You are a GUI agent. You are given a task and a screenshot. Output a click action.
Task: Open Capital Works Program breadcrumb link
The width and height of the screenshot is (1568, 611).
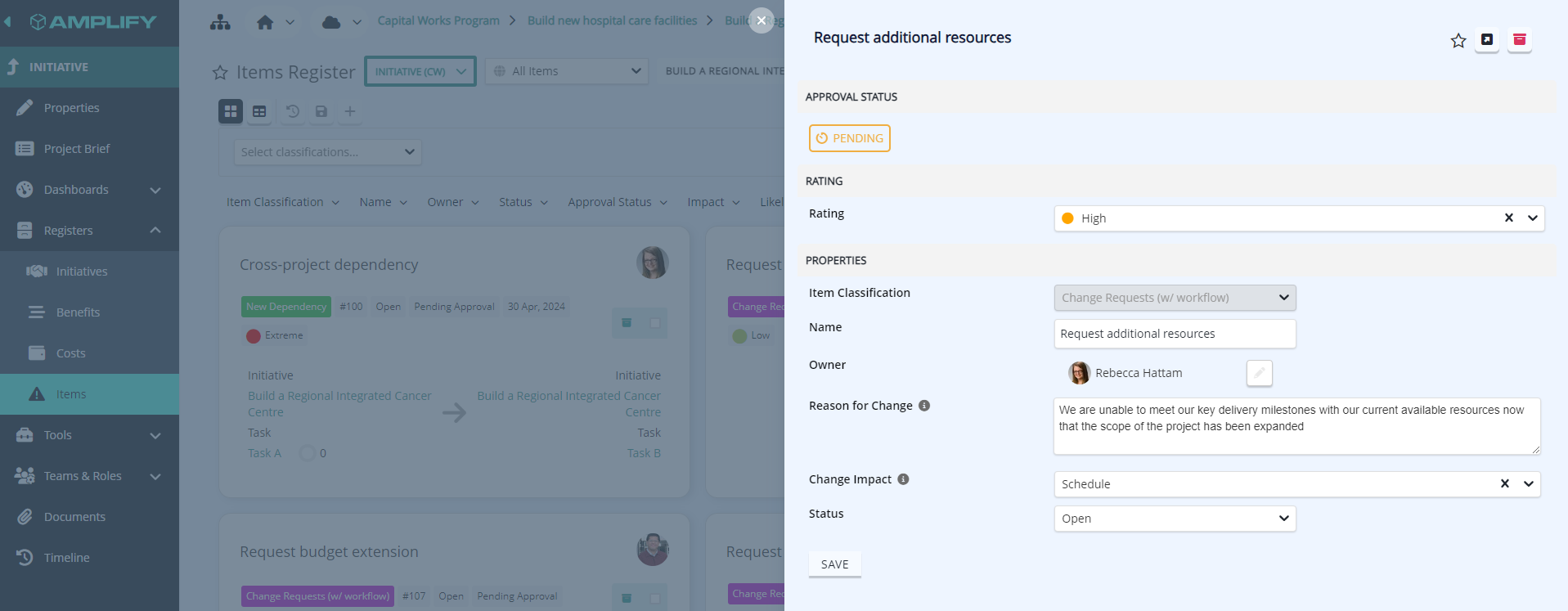[x=438, y=20]
